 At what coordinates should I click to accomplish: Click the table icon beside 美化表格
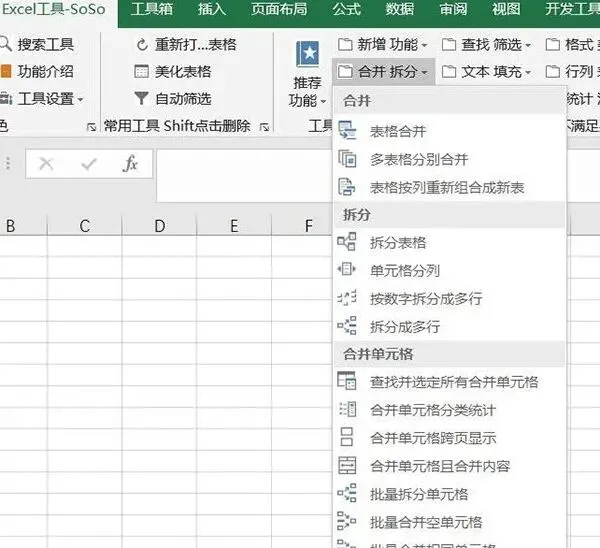[141, 72]
